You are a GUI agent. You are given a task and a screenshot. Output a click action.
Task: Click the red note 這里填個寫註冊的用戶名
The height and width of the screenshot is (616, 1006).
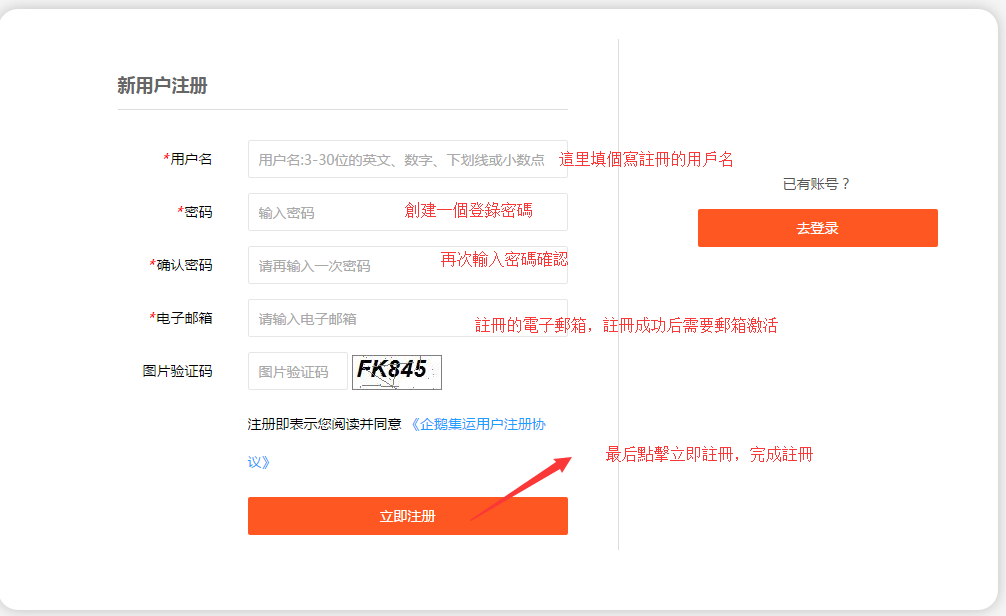(x=646, y=159)
